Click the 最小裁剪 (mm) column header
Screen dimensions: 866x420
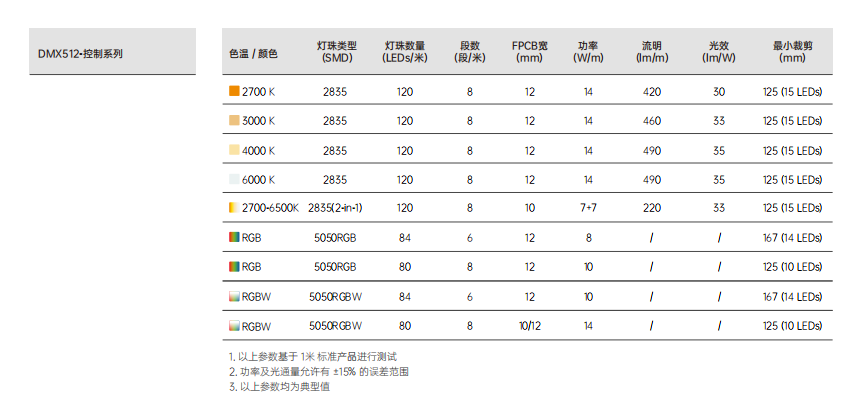[793, 51]
